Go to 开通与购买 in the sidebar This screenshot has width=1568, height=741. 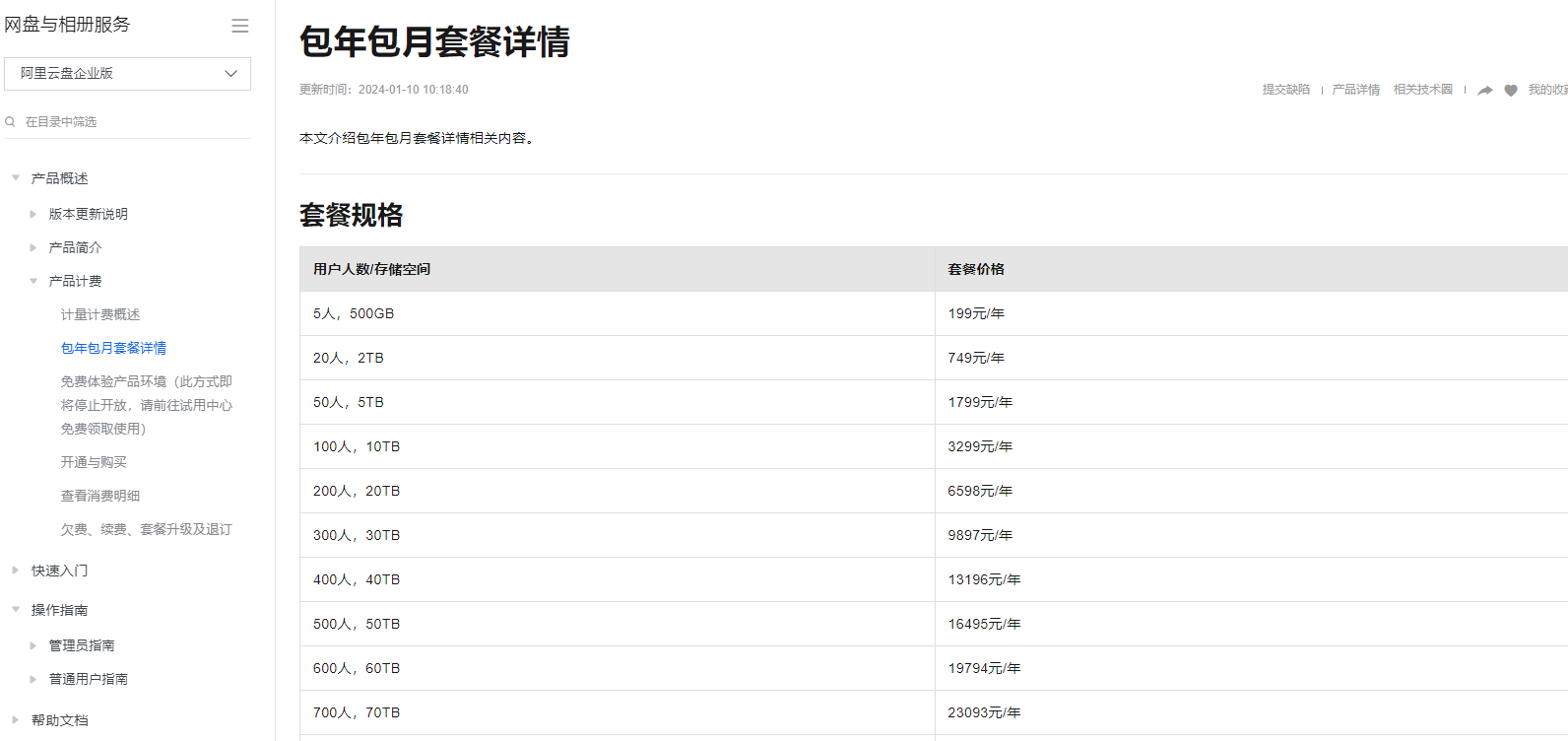coord(94,462)
